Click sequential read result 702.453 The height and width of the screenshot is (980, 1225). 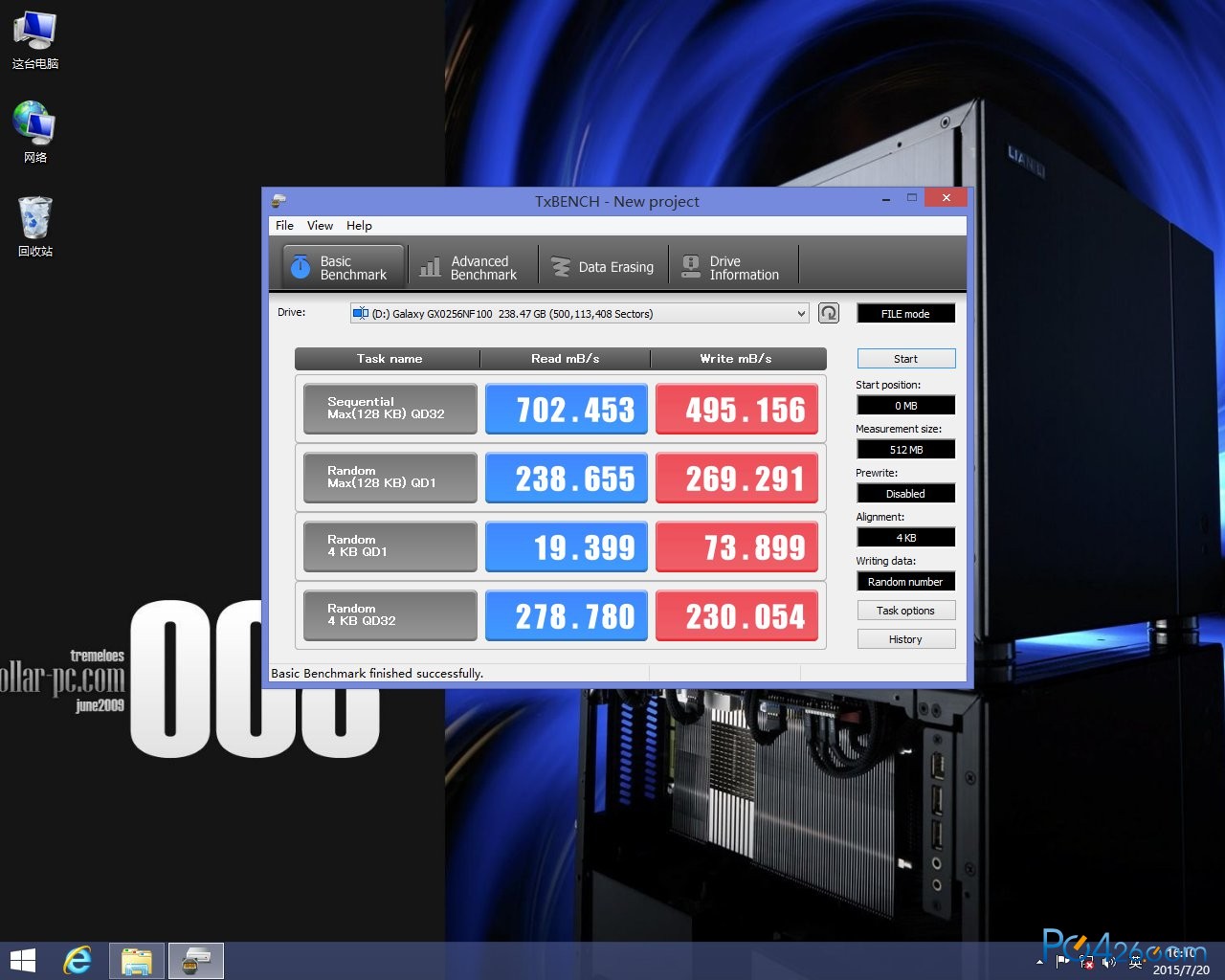[567, 409]
